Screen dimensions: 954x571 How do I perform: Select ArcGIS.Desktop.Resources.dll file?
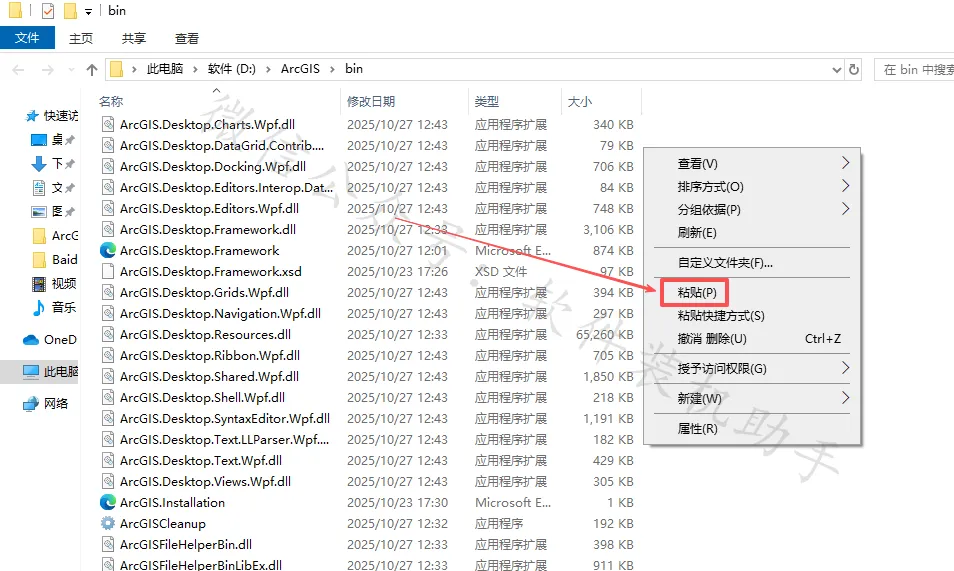pyautogui.click(x=206, y=335)
